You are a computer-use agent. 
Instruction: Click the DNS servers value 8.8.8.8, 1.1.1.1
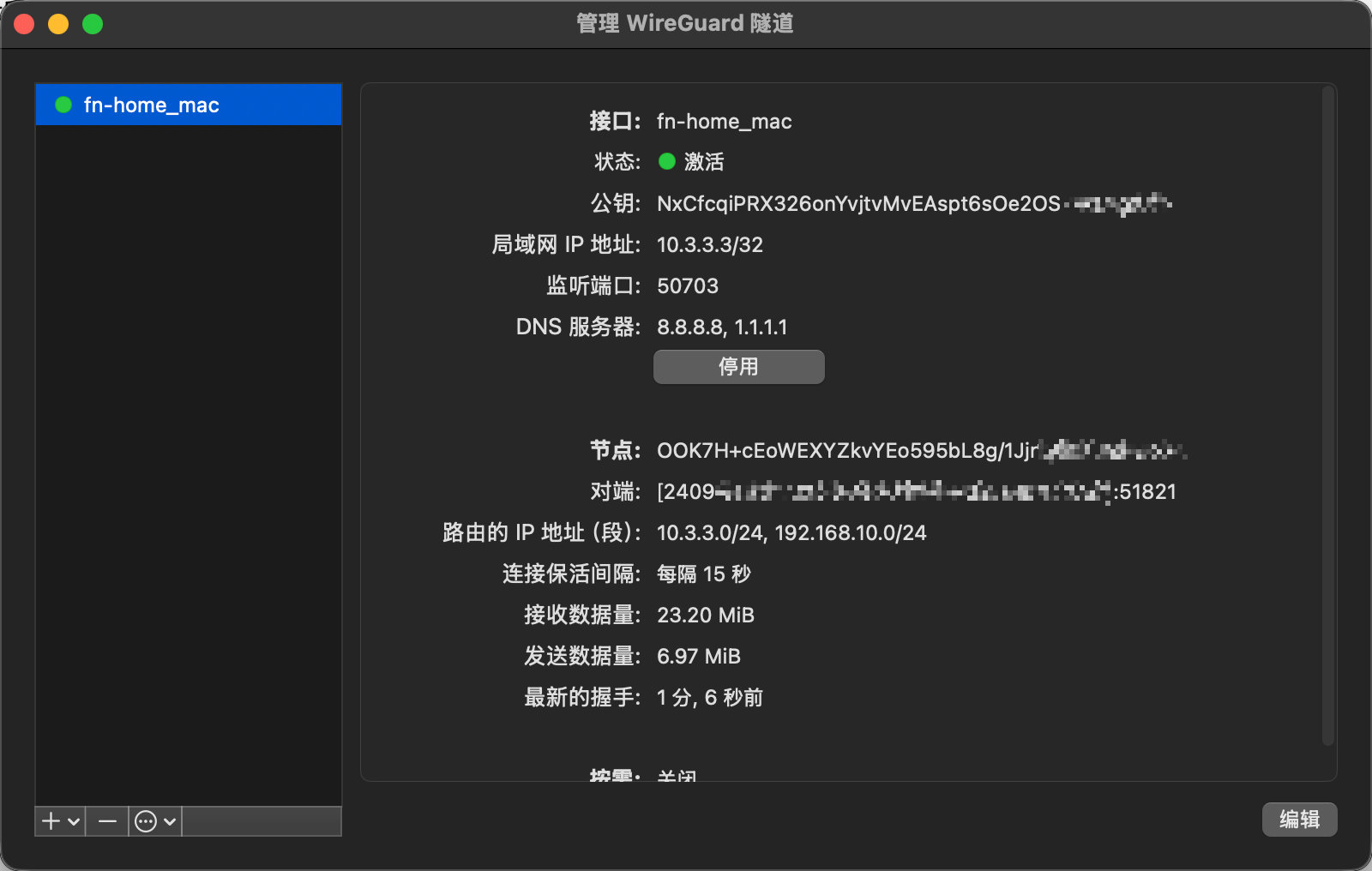(721, 327)
